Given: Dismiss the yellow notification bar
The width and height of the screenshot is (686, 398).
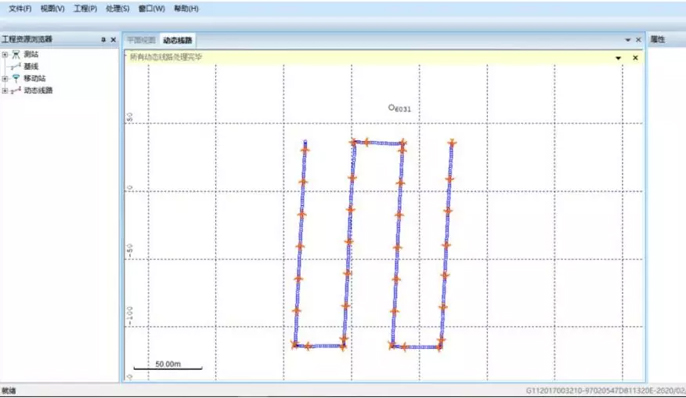Looking at the screenshot, I should [635, 58].
